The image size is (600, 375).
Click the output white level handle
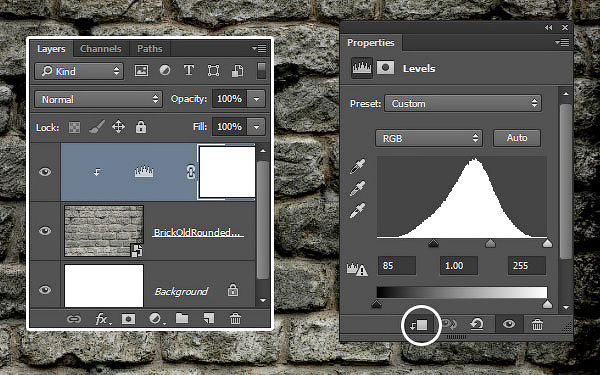coord(547,304)
